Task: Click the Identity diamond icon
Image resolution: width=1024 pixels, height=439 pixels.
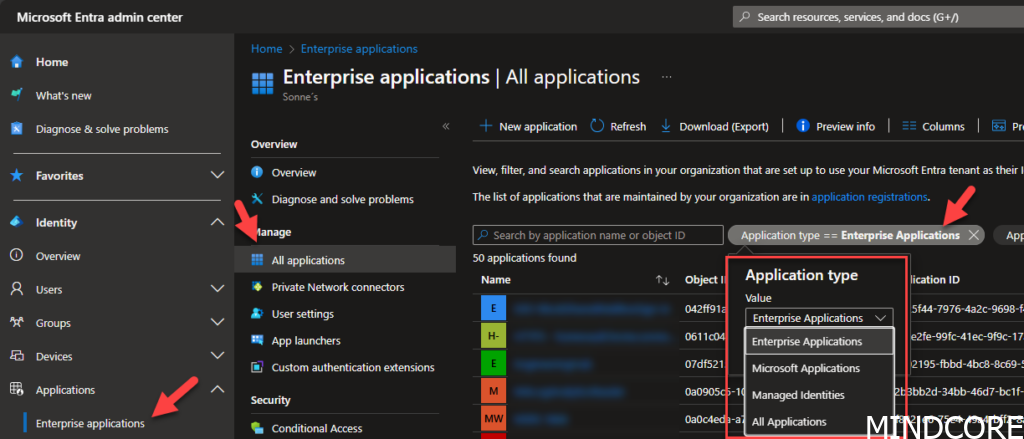Action: (18, 223)
